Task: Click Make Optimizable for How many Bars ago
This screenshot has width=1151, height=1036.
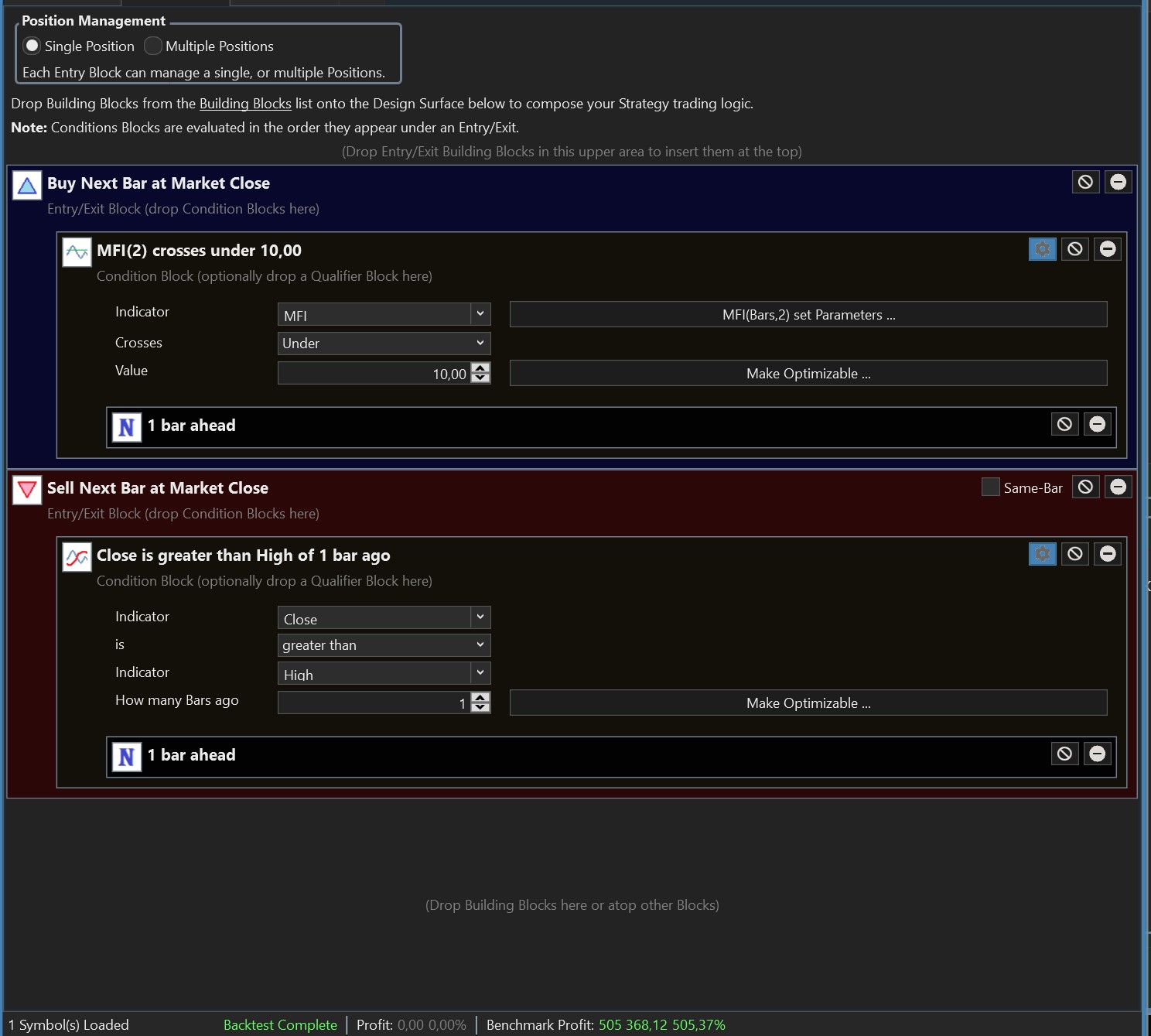Action: point(808,703)
